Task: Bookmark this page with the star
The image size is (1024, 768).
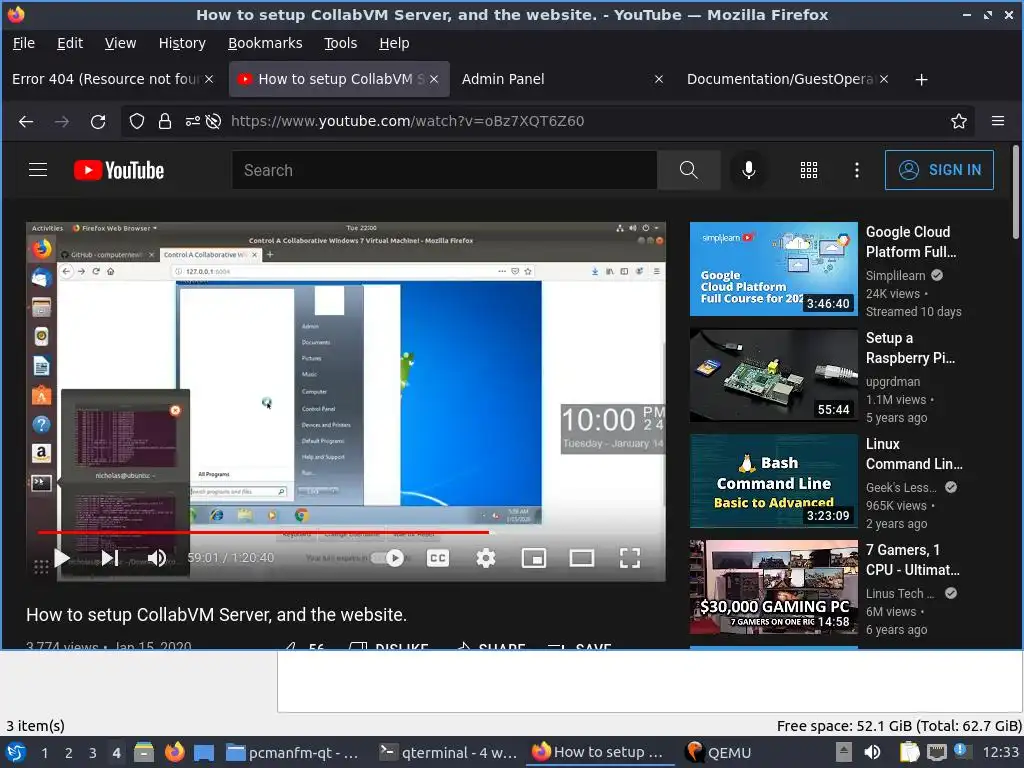Action: coord(959,121)
